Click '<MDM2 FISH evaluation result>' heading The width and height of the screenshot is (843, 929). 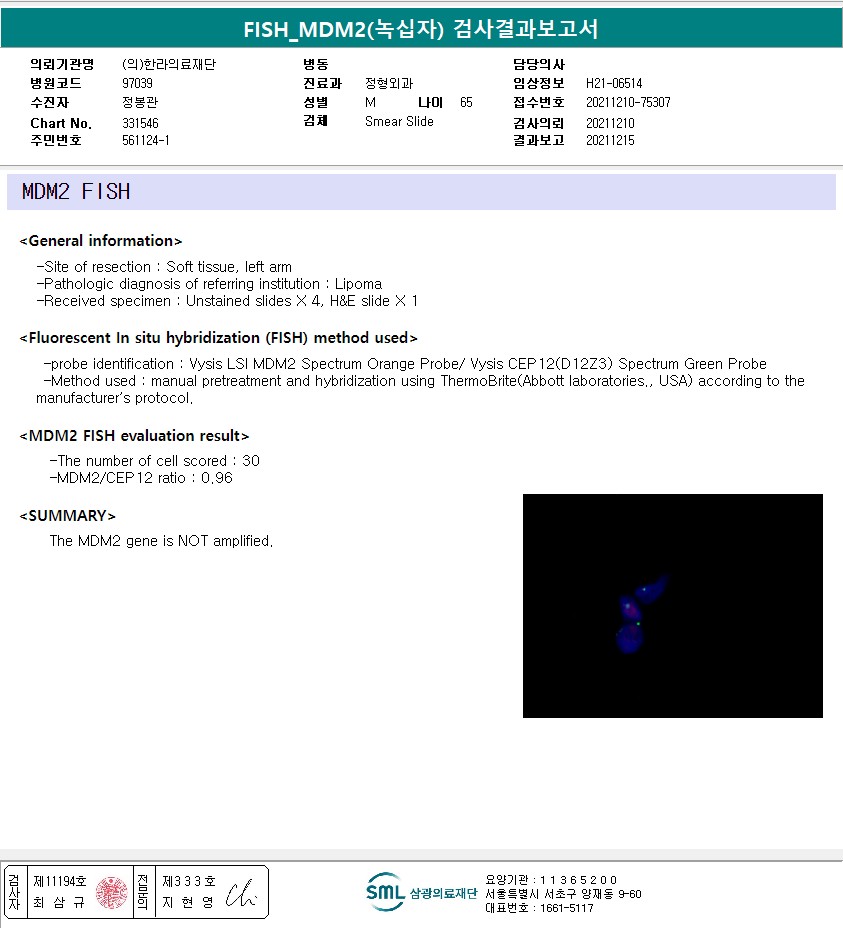[134, 435]
